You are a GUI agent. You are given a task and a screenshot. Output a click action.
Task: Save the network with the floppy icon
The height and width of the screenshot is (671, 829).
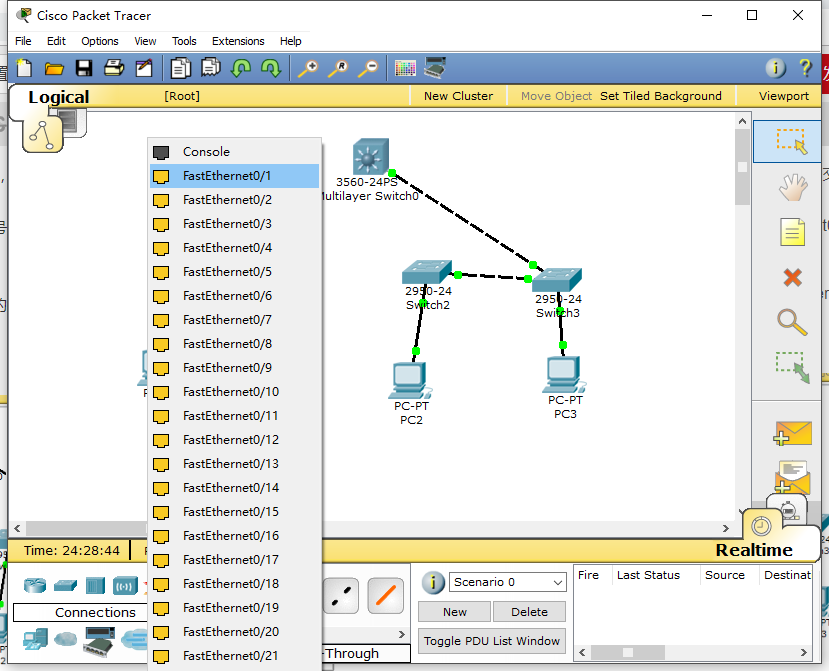point(84,68)
